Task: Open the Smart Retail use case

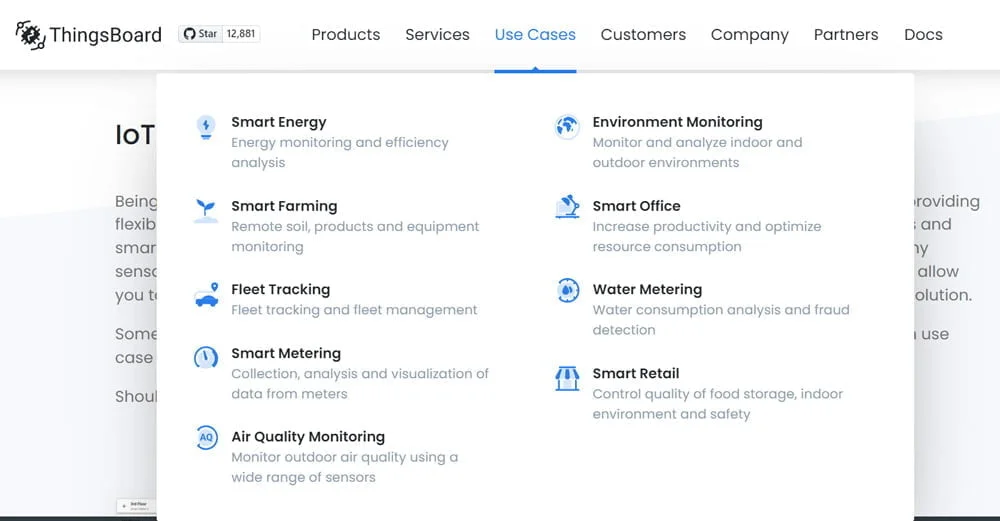Action: (x=636, y=374)
